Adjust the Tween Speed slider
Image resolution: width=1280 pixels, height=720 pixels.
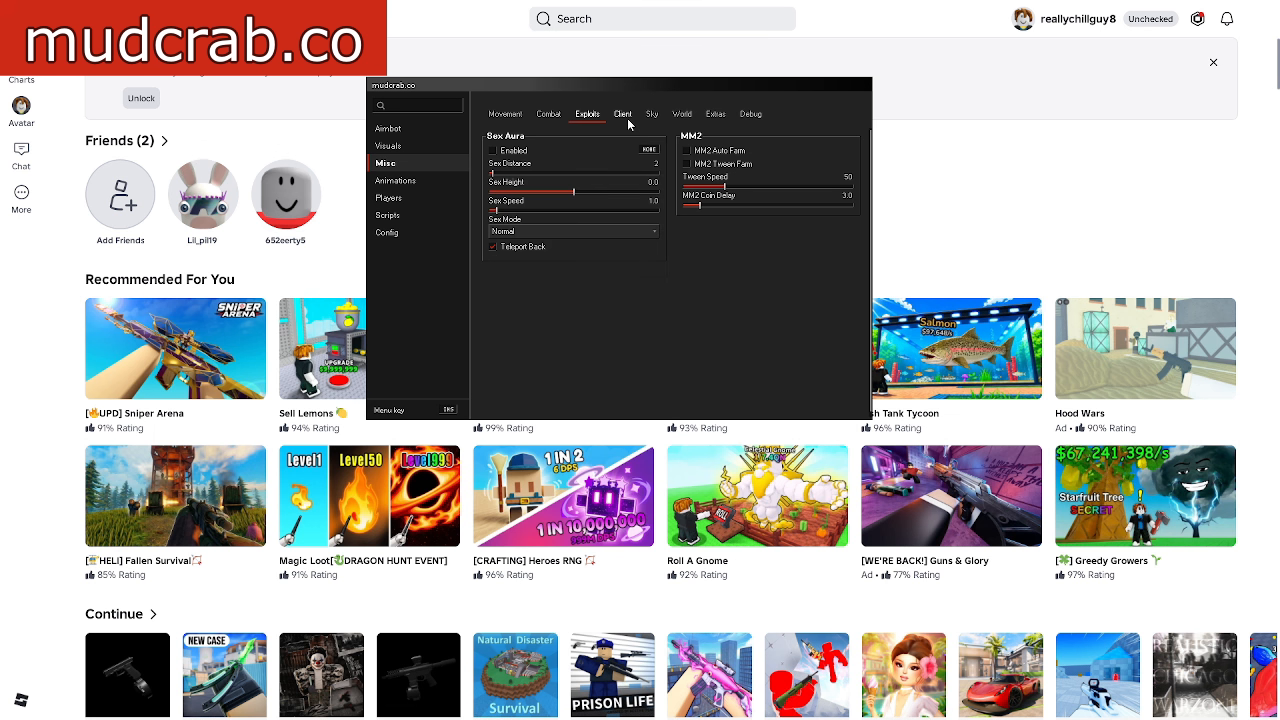pos(767,186)
